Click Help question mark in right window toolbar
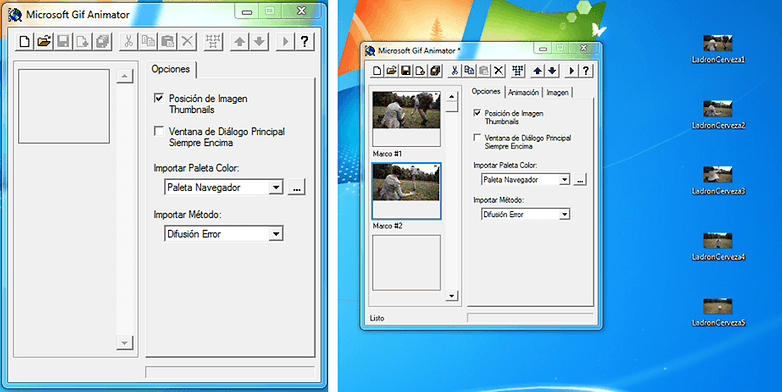Image resolution: width=782 pixels, height=392 pixels. tap(586, 71)
